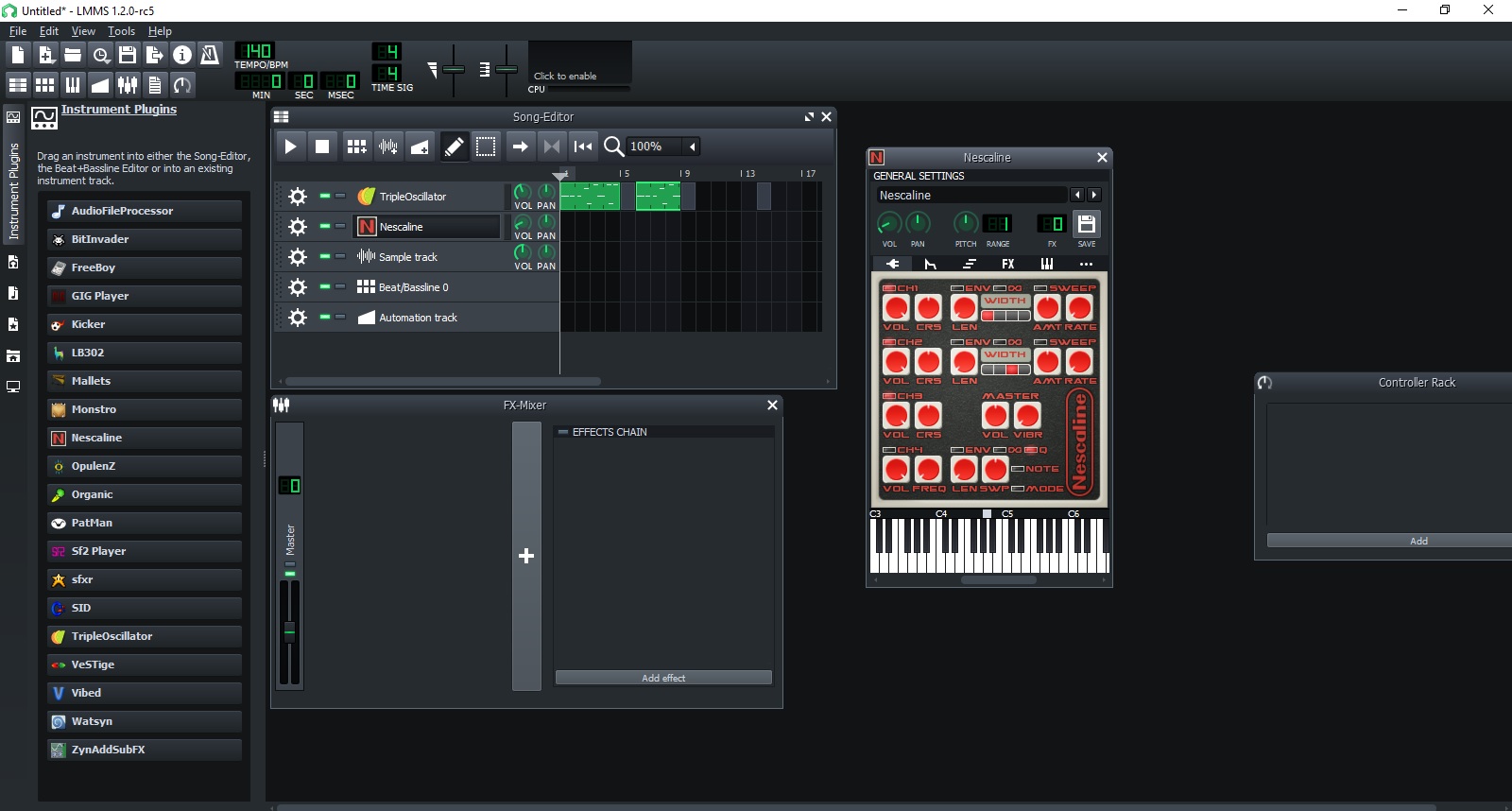The width and height of the screenshot is (1512, 811).
Task: Click the master pitch slider
Action: [507, 69]
